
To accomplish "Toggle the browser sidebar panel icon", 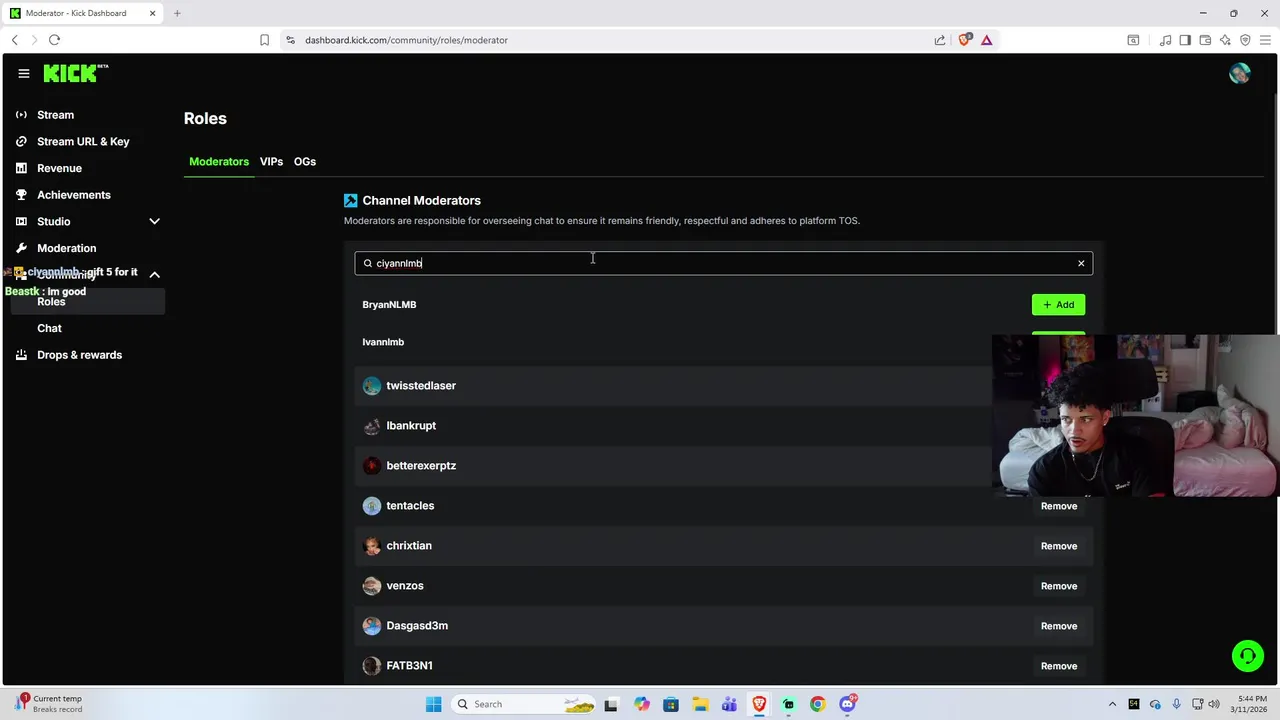I will (x=1185, y=40).
